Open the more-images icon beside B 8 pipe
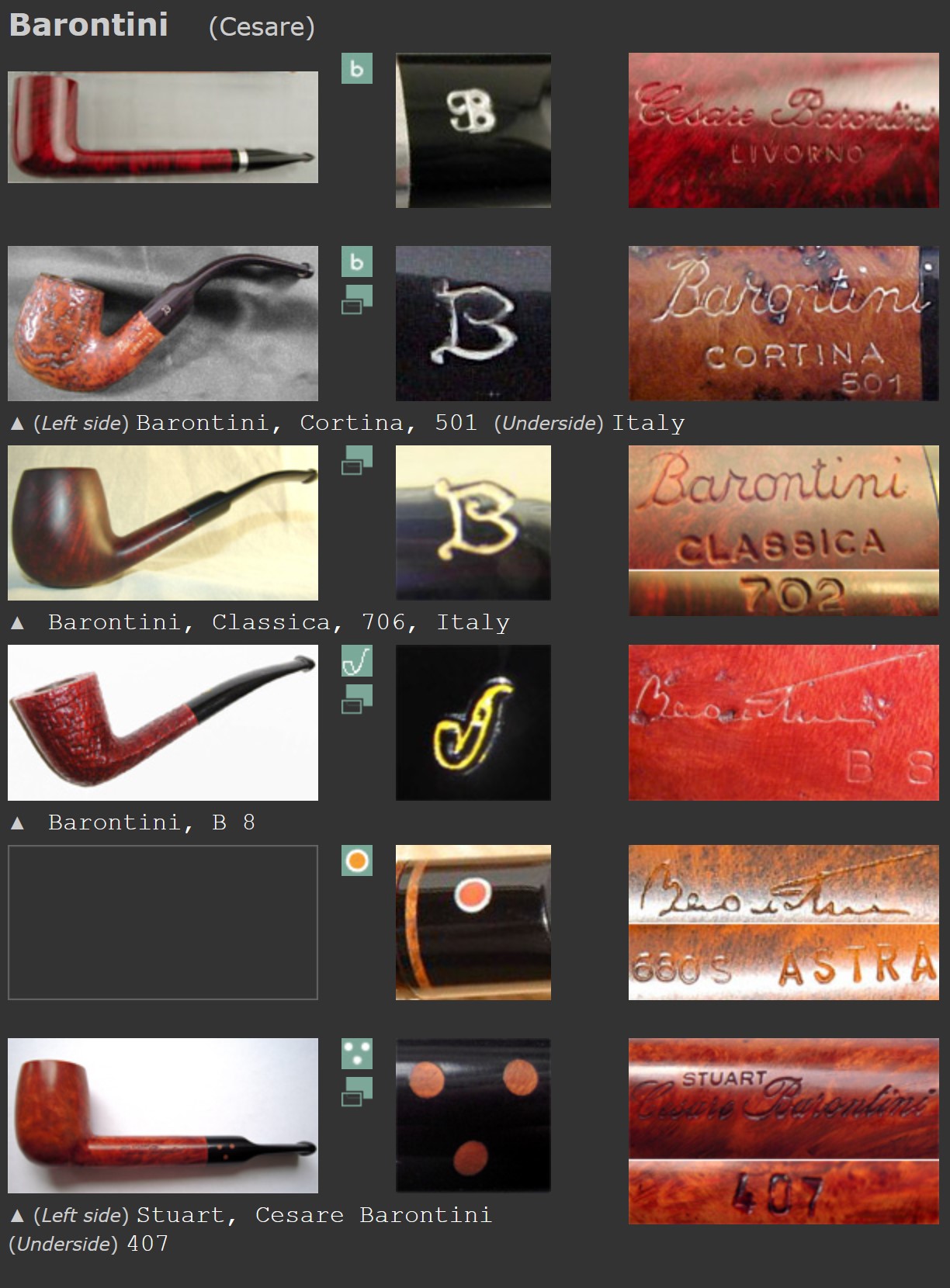The height and width of the screenshot is (1288, 950). pos(357,699)
